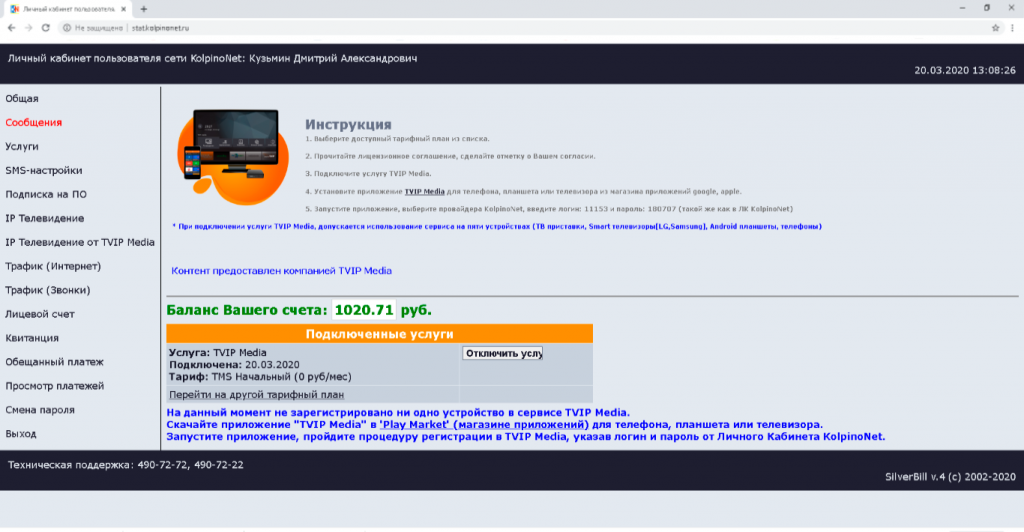The width and height of the screenshot is (1024, 532).
Task: Click the browser back arrow
Action: (x=11, y=28)
